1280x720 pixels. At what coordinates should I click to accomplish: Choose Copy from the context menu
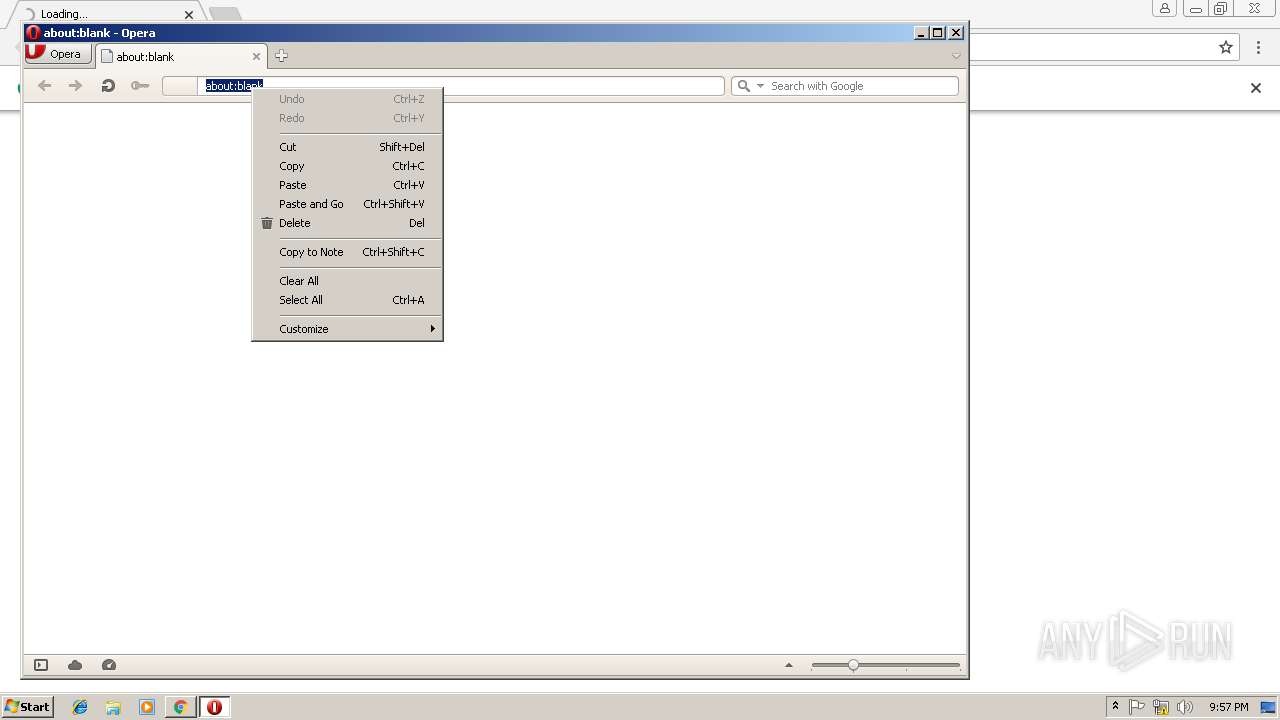pyautogui.click(x=347, y=166)
